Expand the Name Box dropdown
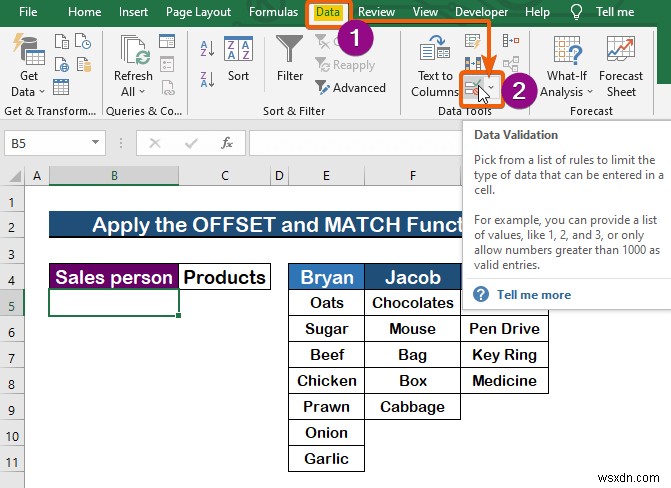Screen dimensions: 671x488 click(95, 143)
